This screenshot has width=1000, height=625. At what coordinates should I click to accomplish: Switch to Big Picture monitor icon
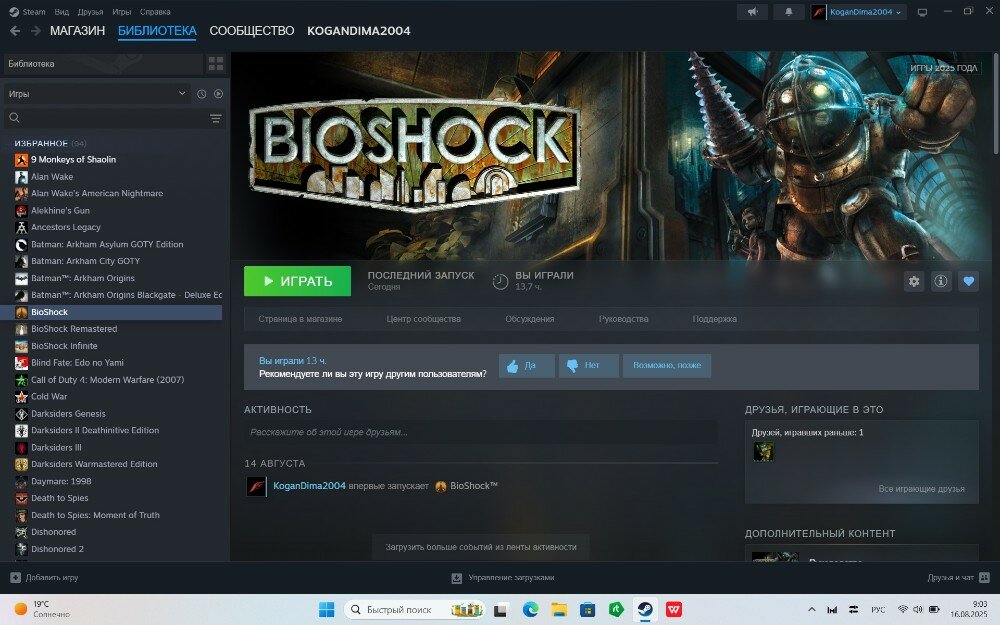click(x=922, y=12)
